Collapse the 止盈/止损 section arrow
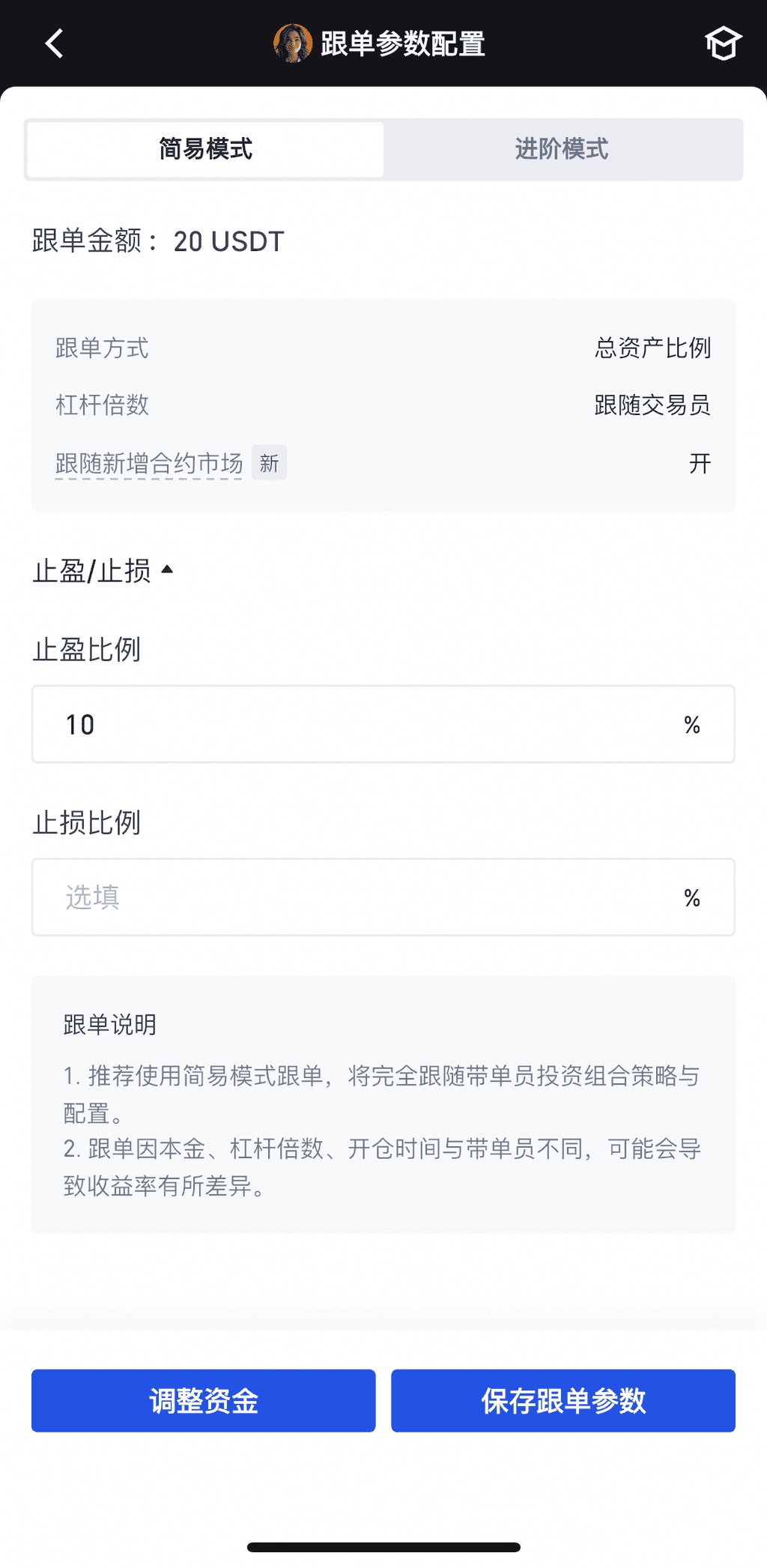Image resolution: width=767 pixels, height=1568 pixels. coord(168,570)
